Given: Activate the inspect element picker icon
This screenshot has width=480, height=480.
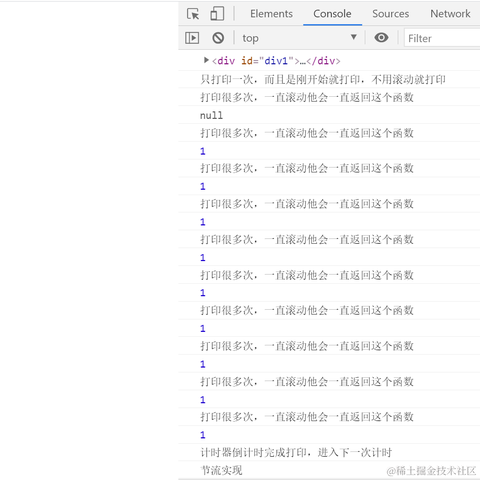Looking at the screenshot, I should click(193, 14).
